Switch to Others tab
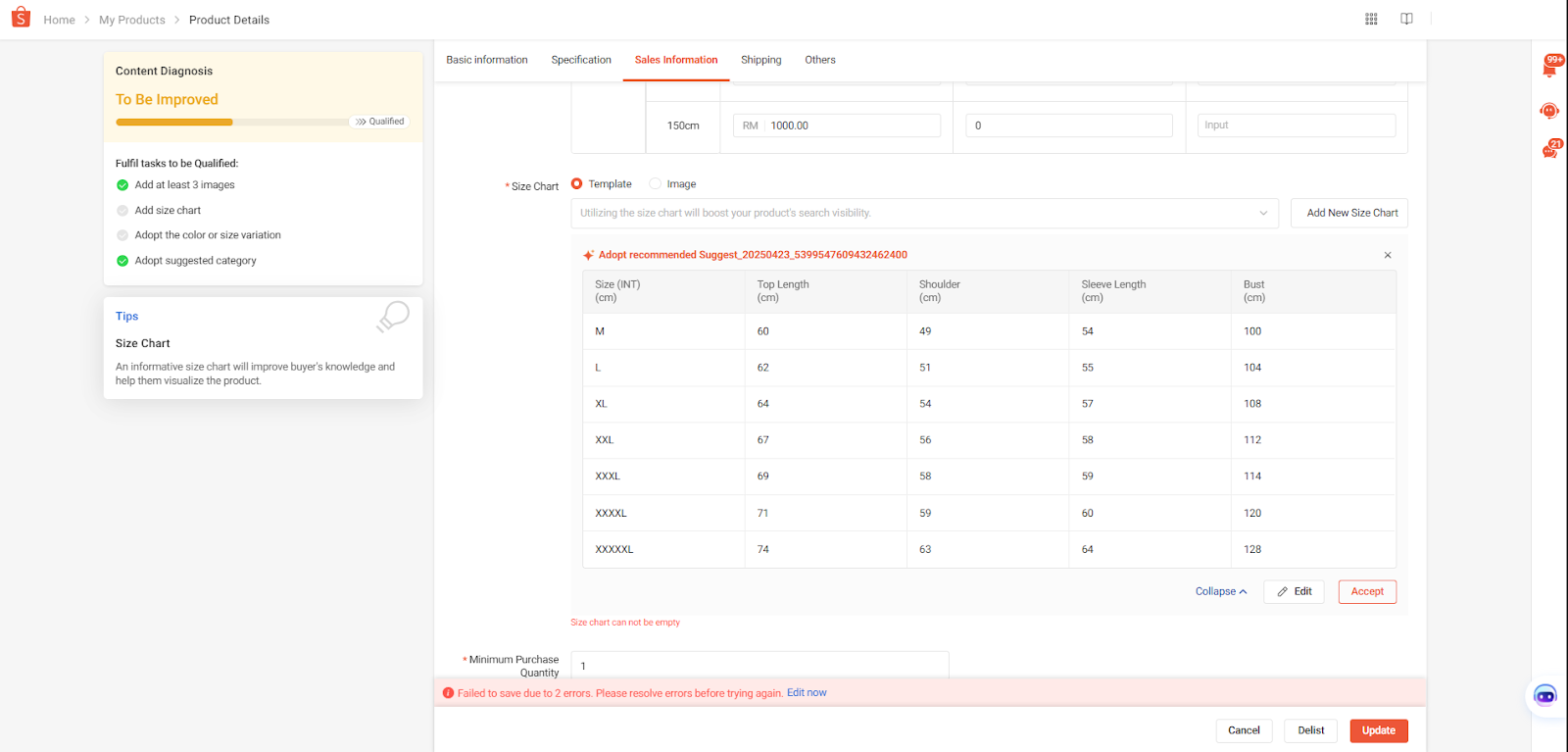This screenshot has width=1568, height=752. 820,60
